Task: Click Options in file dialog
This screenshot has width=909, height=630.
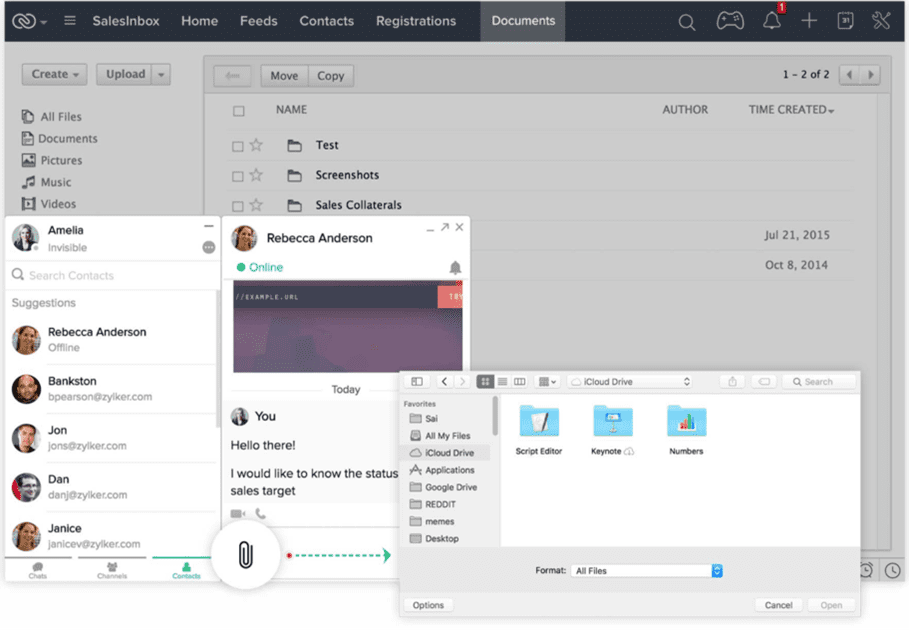Action: tap(428, 605)
